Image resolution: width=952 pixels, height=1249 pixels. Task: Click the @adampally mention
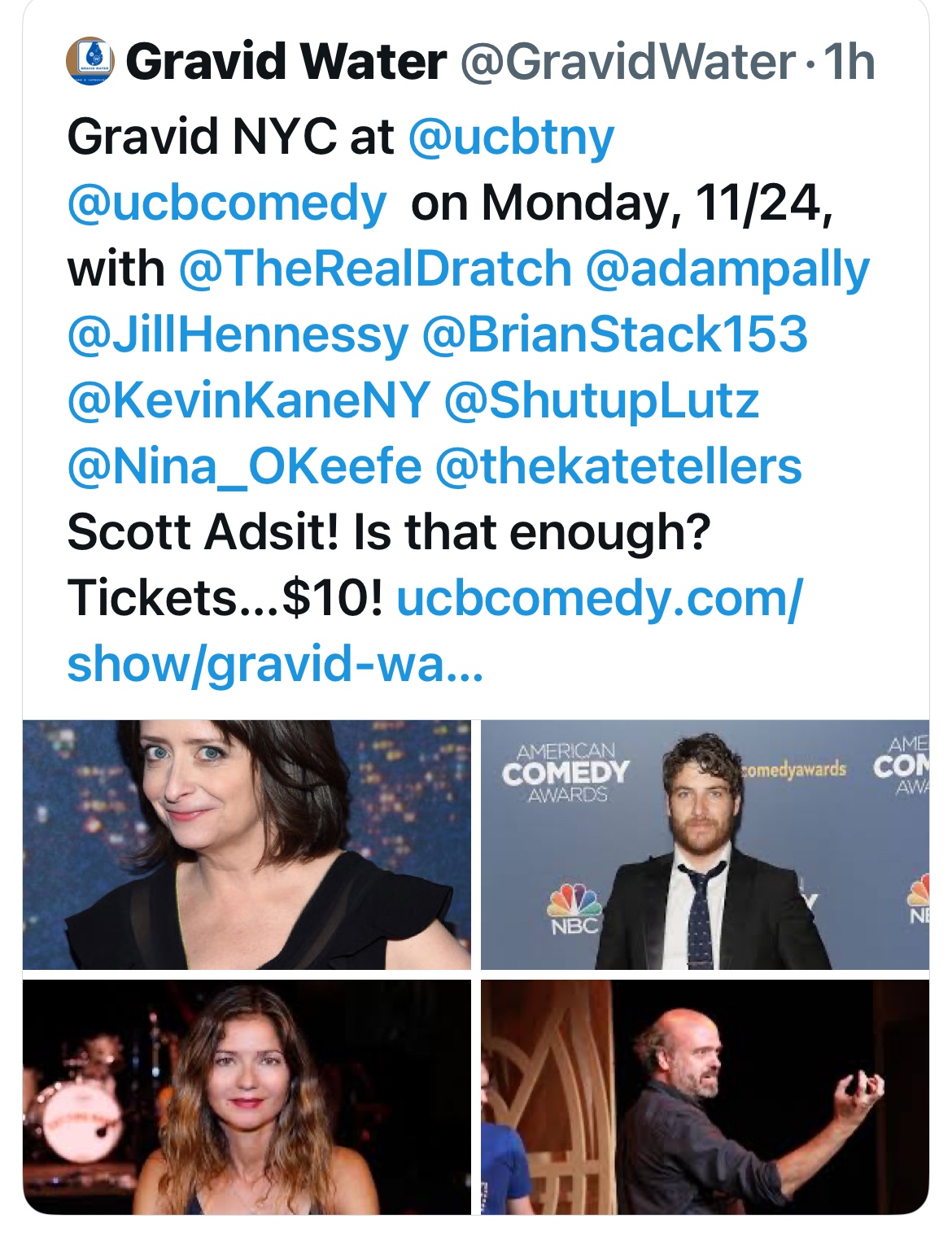tap(727, 269)
